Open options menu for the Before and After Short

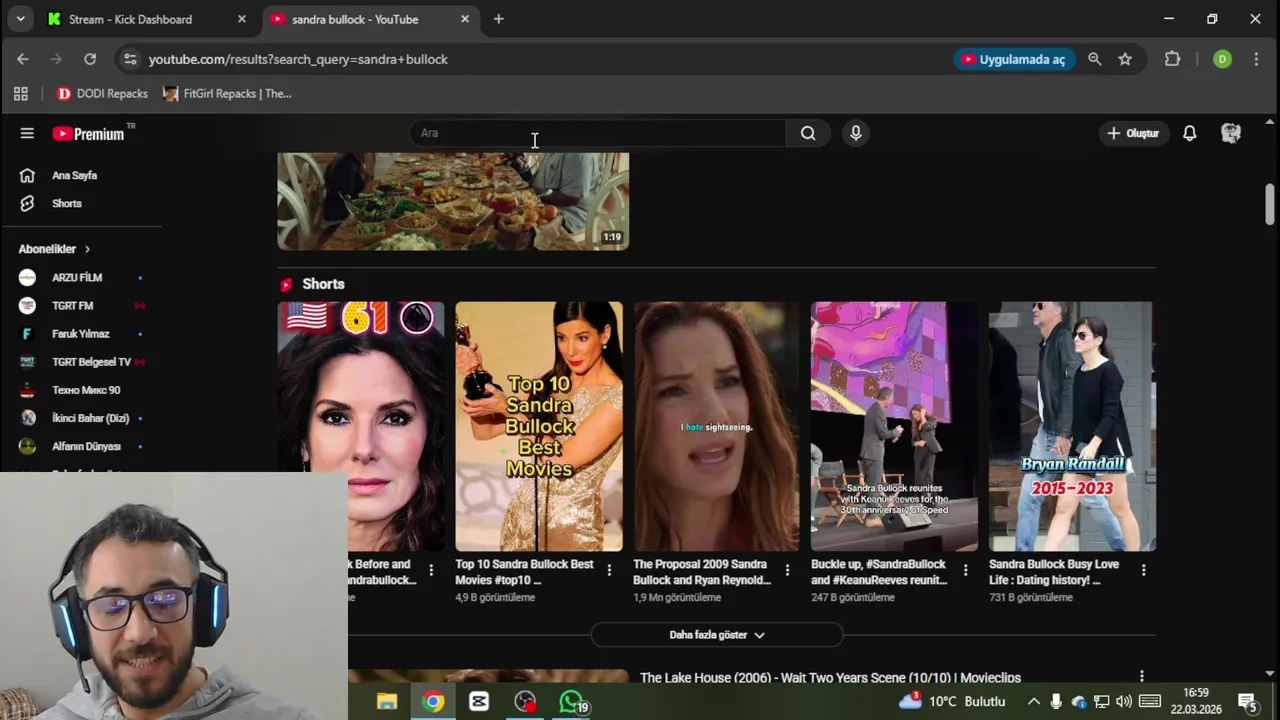431,570
